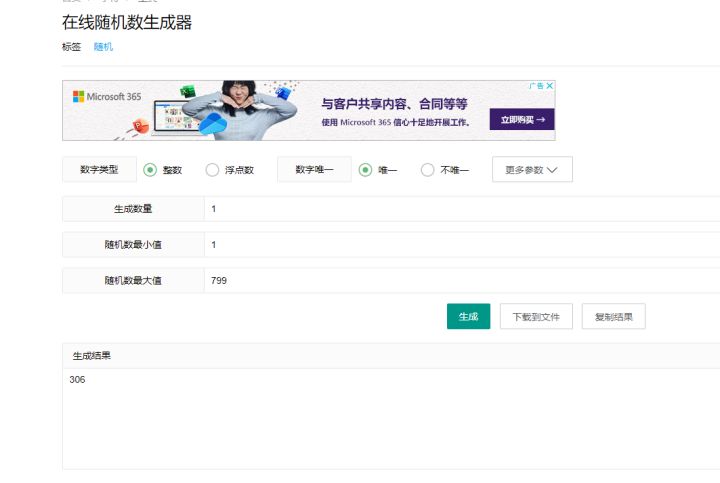Image resolution: width=720 pixels, height=483 pixels.
Task: Open the 随机 tag link
Action: click(x=103, y=47)
